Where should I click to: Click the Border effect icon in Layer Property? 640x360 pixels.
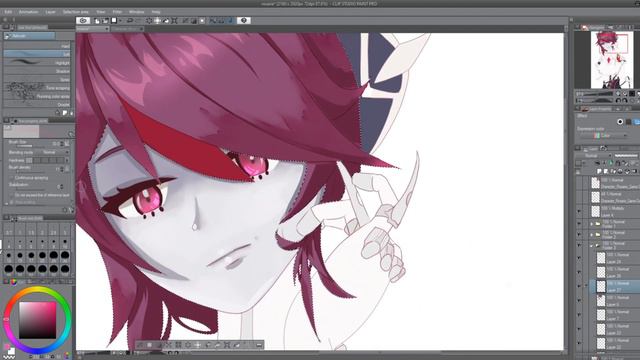[x=620, y=122]
